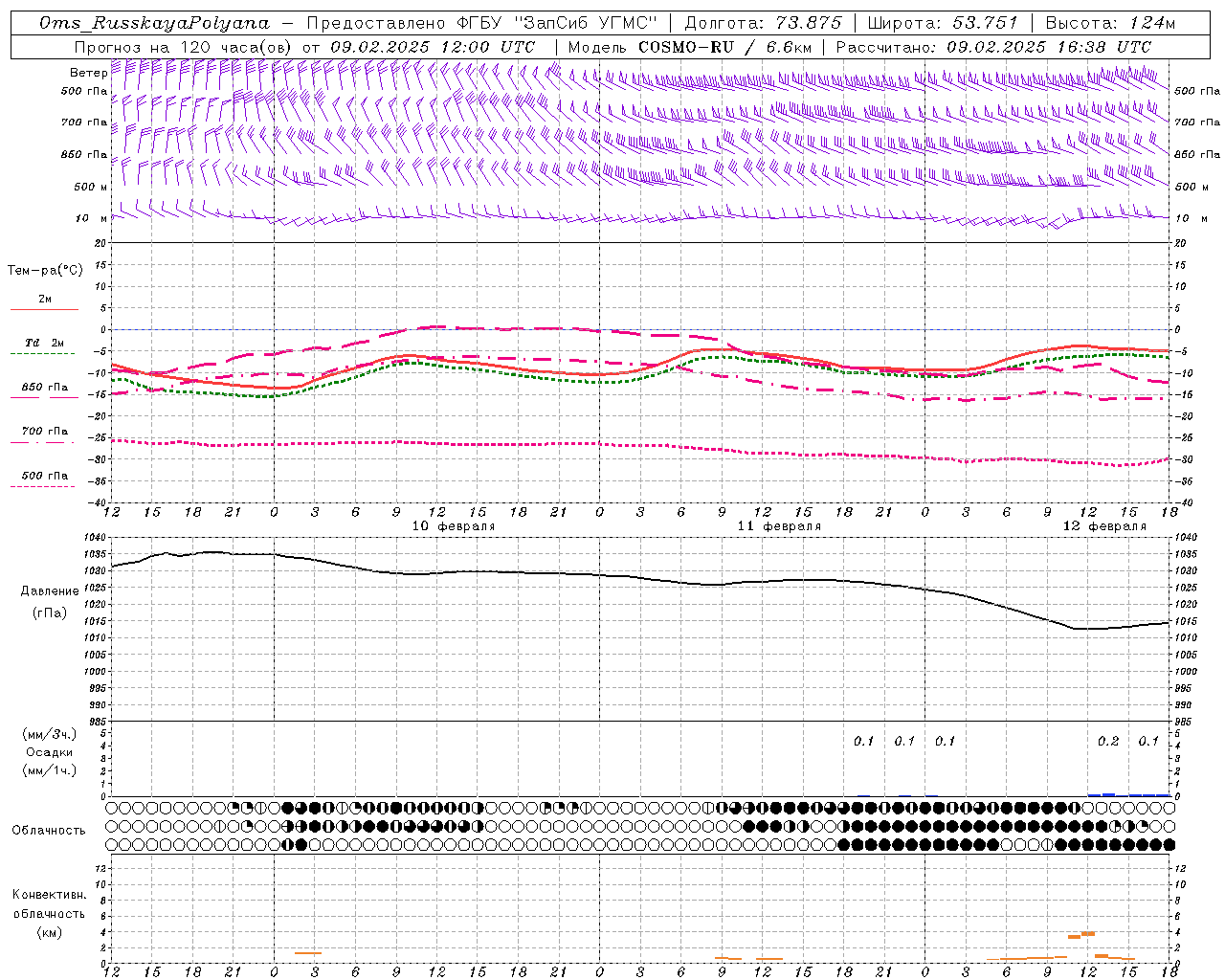Image resolution: width=1225 pixels, height=980 pixels.
Task: Click the 0.2 precipitation value
Action: pos(1108,742)
